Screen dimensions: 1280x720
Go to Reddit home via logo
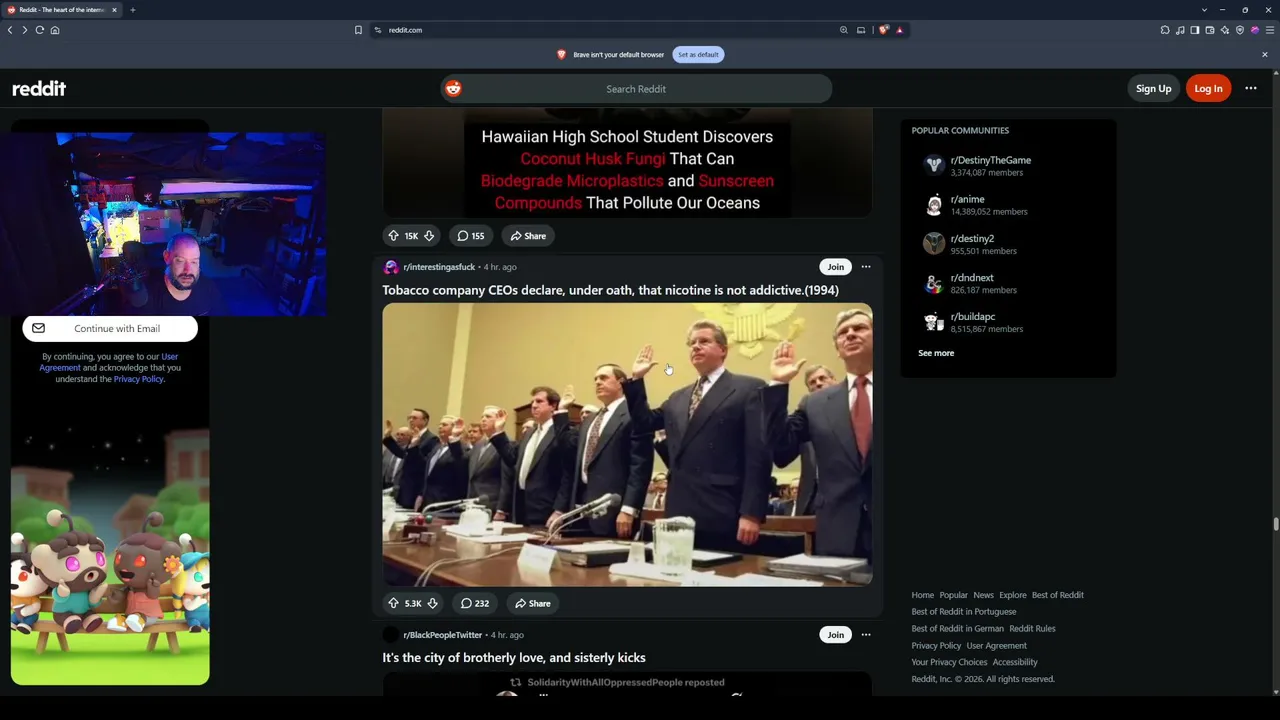coord(39,89)
